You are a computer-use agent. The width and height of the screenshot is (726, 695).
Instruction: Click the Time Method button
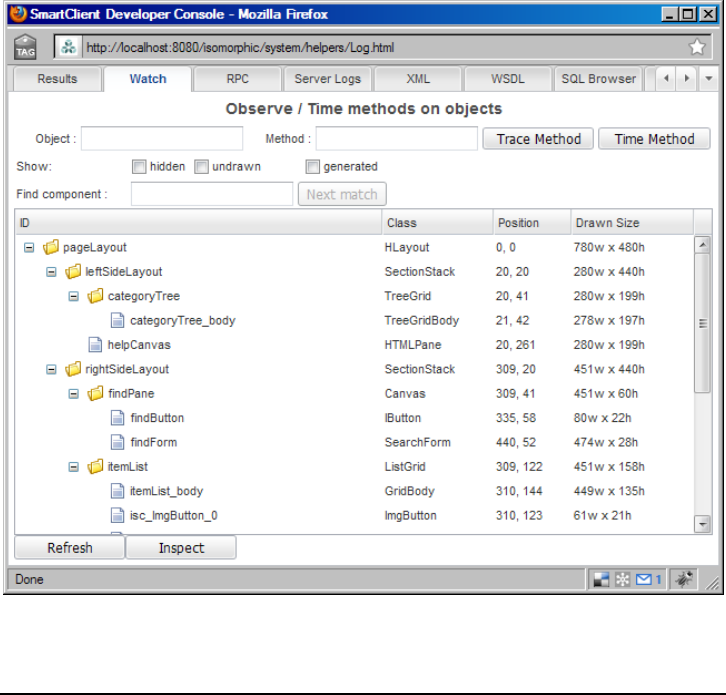654,139
